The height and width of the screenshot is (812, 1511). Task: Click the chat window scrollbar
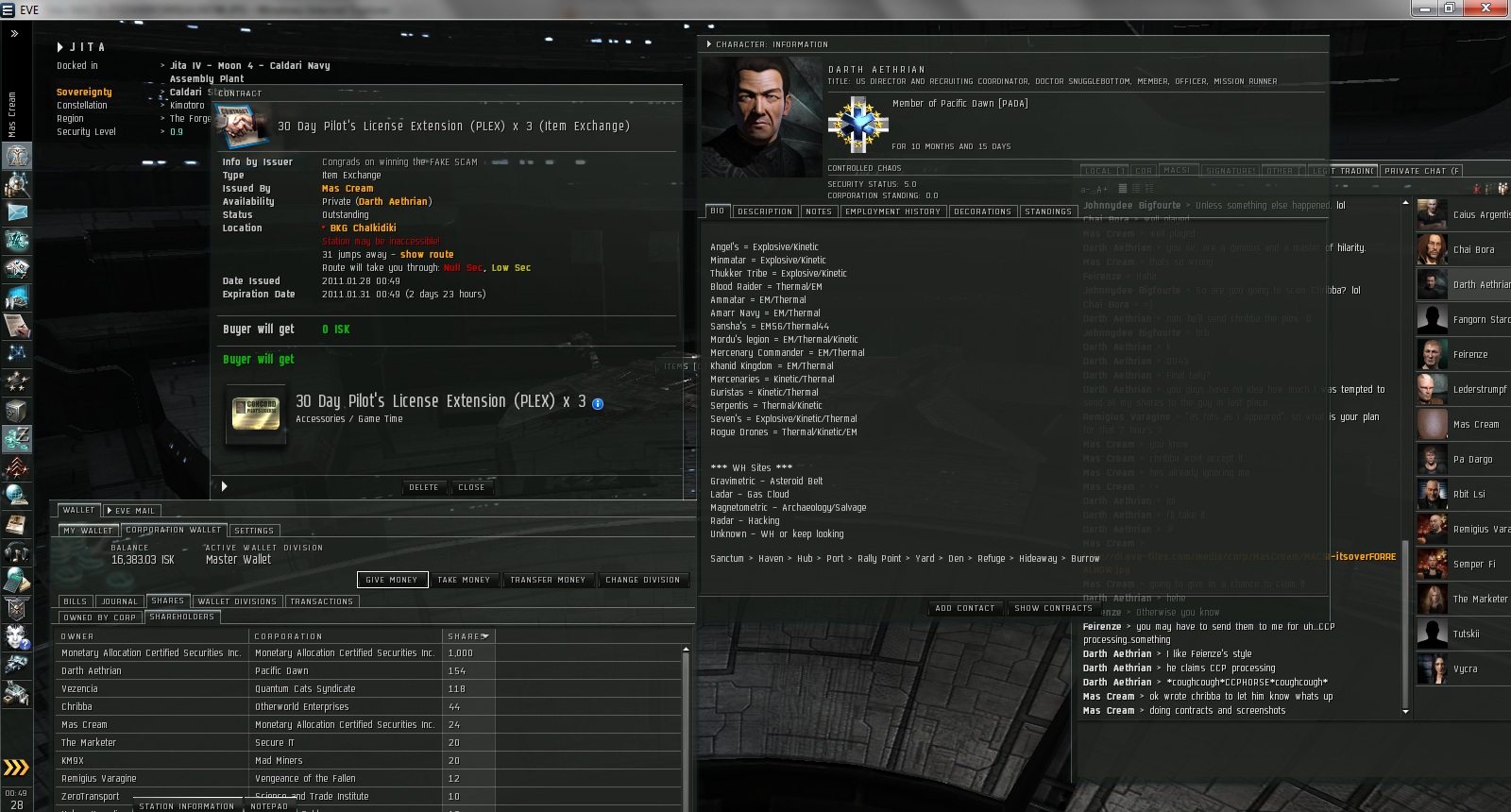1405,624
